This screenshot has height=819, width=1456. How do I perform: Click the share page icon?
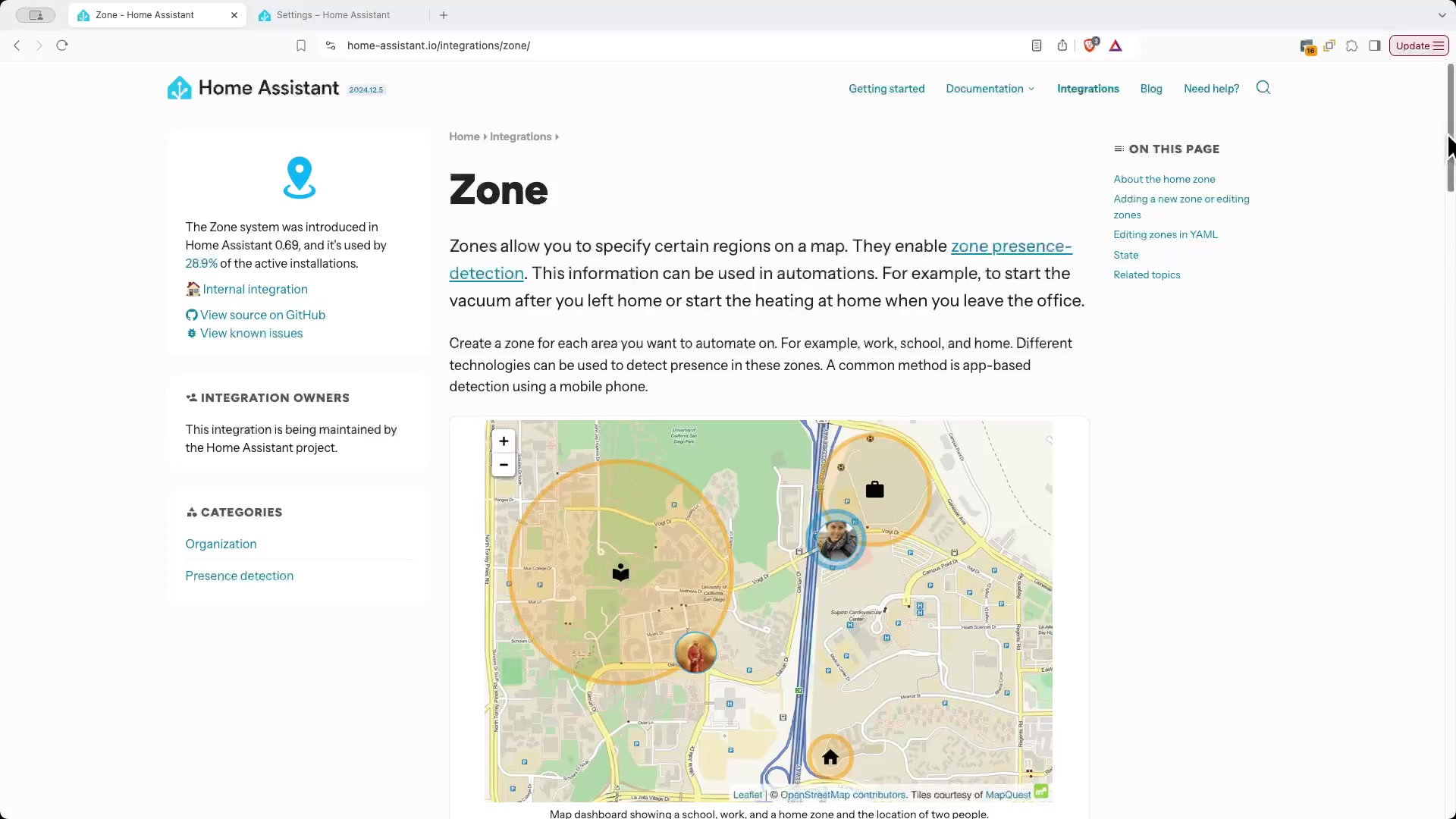point(1062,45)
